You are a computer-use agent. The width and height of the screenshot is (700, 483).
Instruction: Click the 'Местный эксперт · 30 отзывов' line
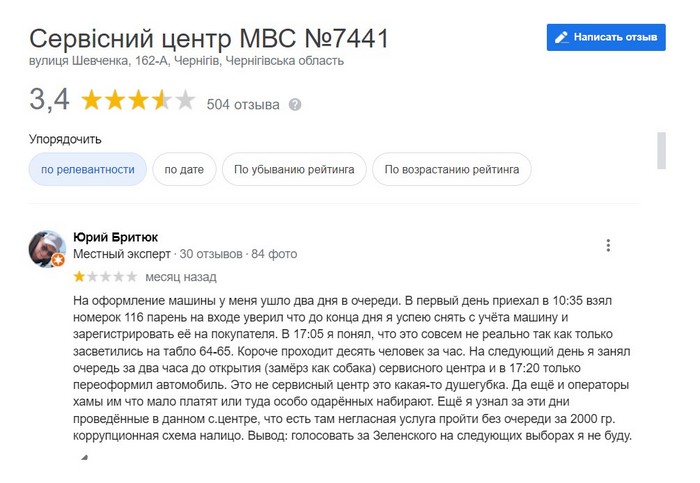(x=152, y=256)
